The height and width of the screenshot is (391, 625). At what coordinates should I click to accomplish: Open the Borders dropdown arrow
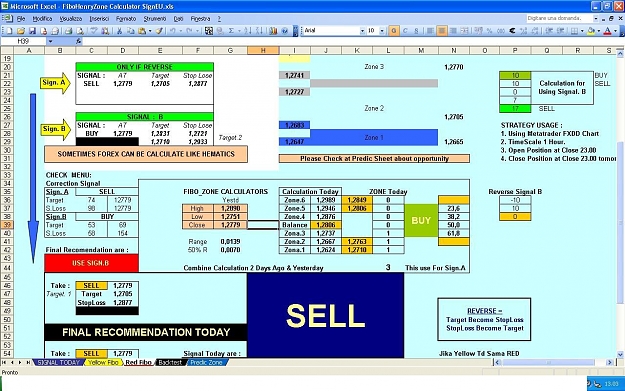(582, 31)
